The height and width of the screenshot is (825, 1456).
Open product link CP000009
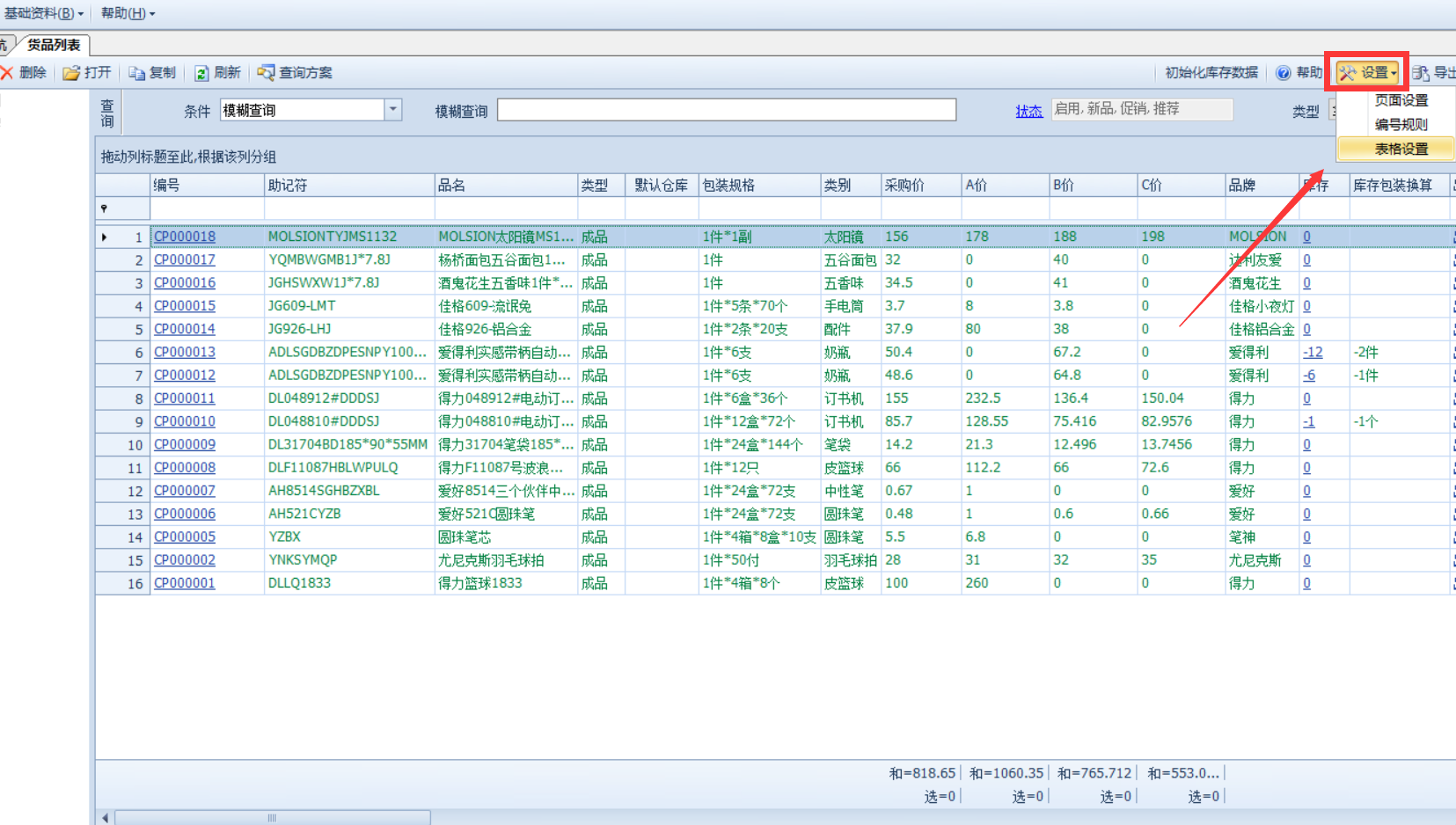point(185,444)
